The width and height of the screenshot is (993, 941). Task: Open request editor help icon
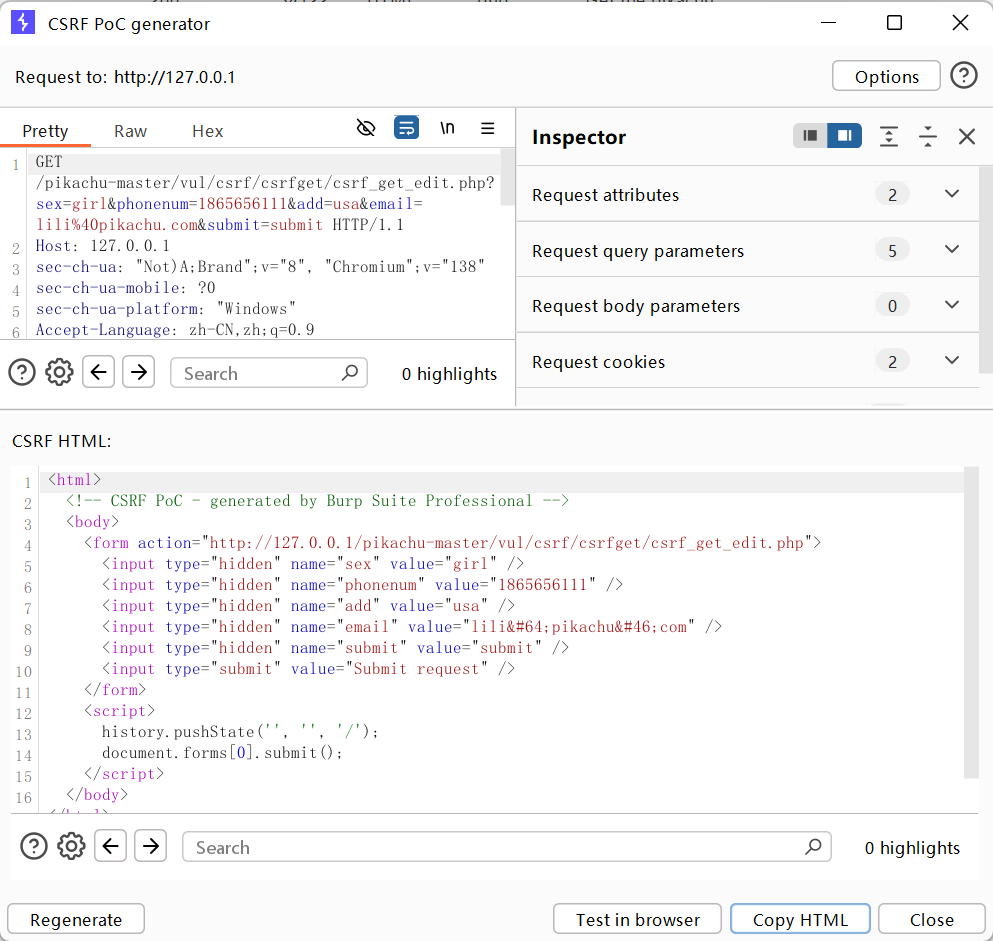[22, 372]
